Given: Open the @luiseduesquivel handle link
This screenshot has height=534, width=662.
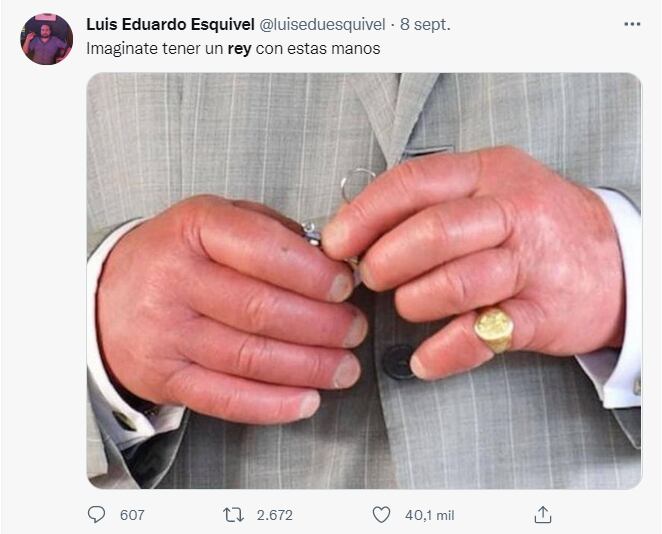Looking at the screenshot, I should (x=322, y=24).
